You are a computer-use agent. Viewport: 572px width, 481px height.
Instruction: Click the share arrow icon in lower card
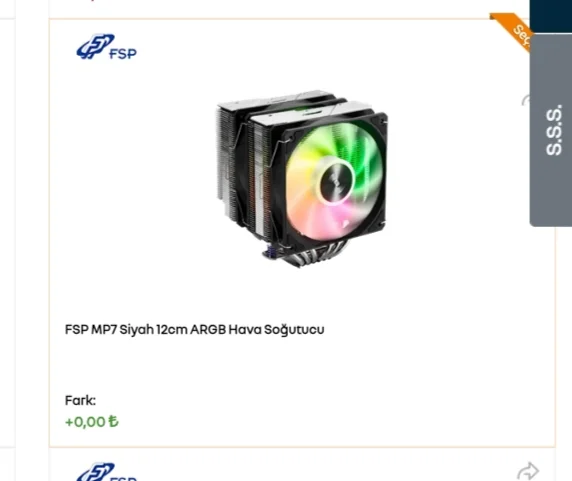point(528,471)
